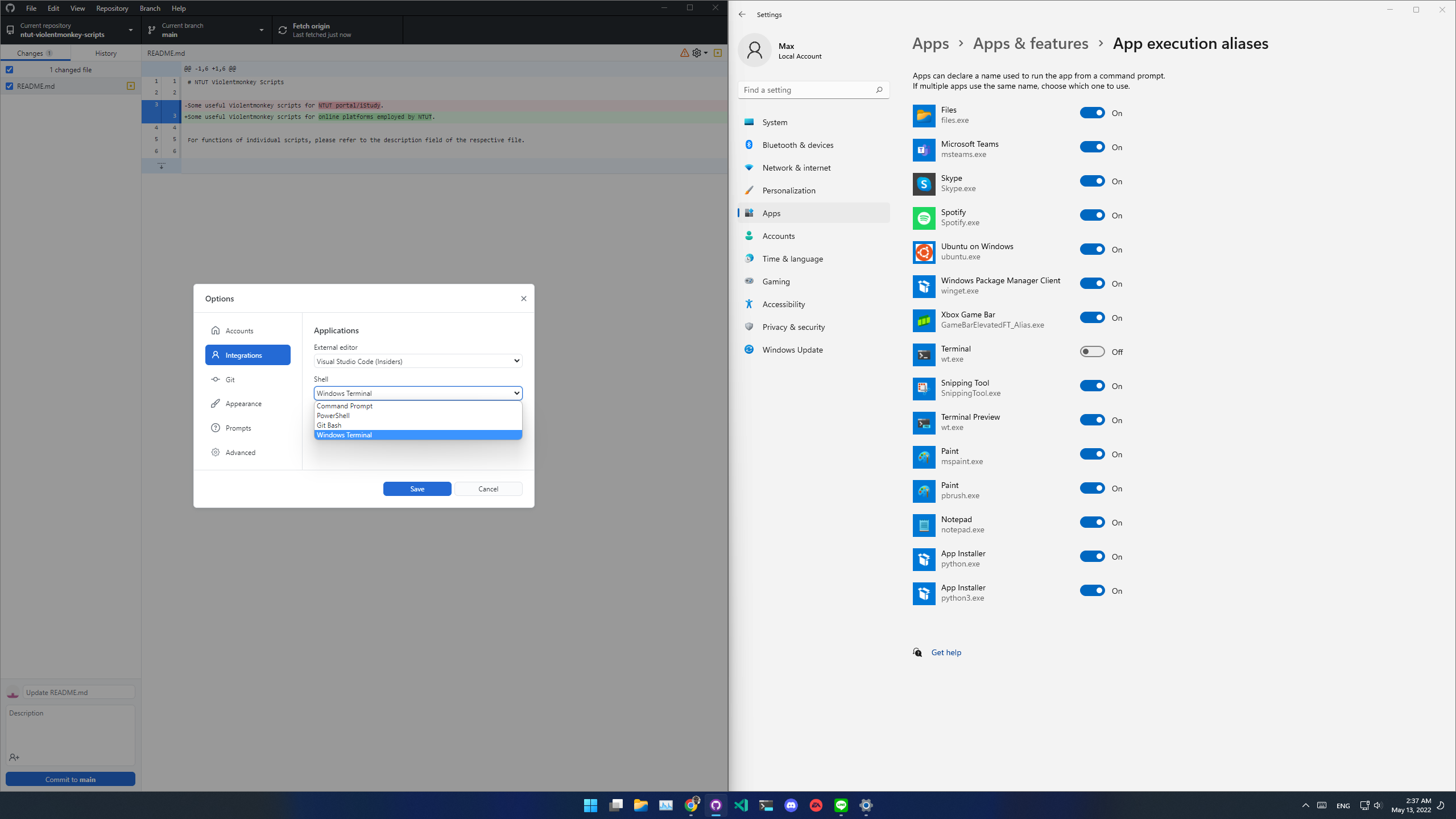Click the Get help link
Screen dimensions: 1456x819
[945, 652]
